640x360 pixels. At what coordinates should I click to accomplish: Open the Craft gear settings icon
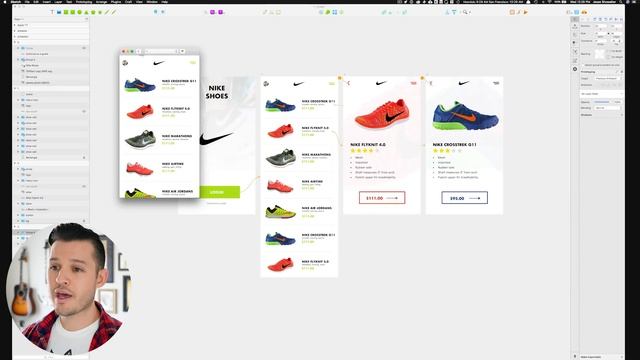click(x=575, y=69)
